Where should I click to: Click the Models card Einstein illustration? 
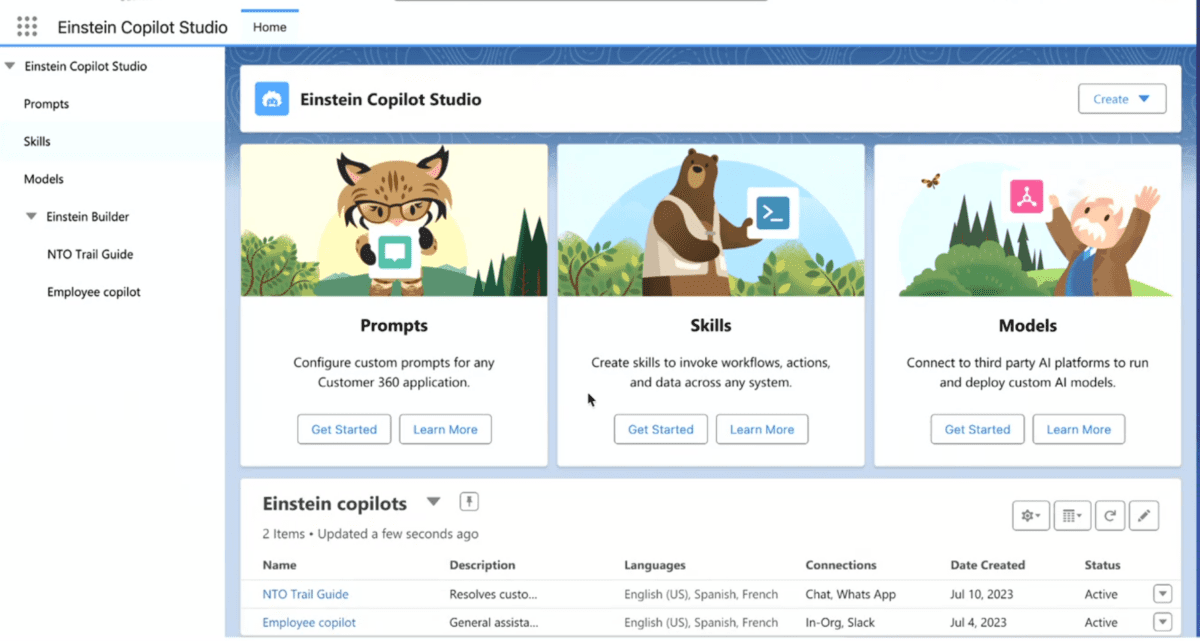point(1027,220)
